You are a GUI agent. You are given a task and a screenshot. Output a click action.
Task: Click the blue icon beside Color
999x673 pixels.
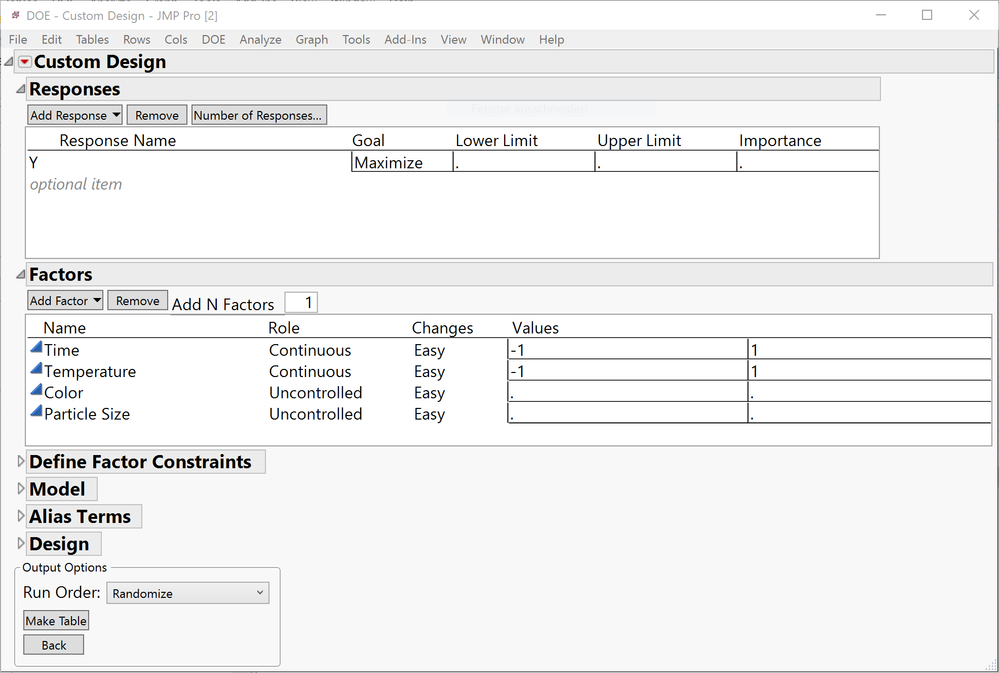click(36, 391)
